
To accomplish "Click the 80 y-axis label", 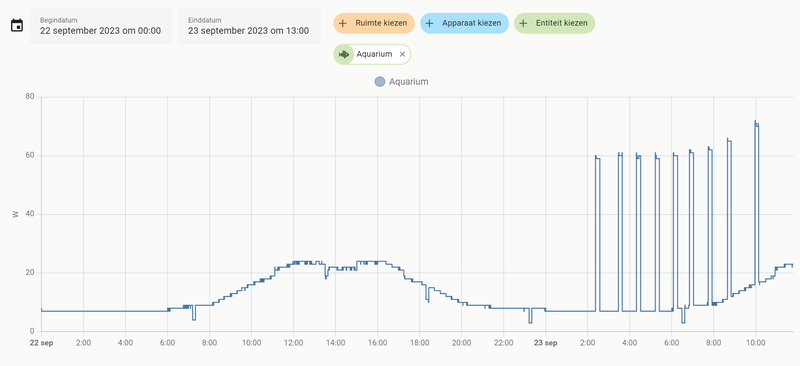I will (30, 96).
